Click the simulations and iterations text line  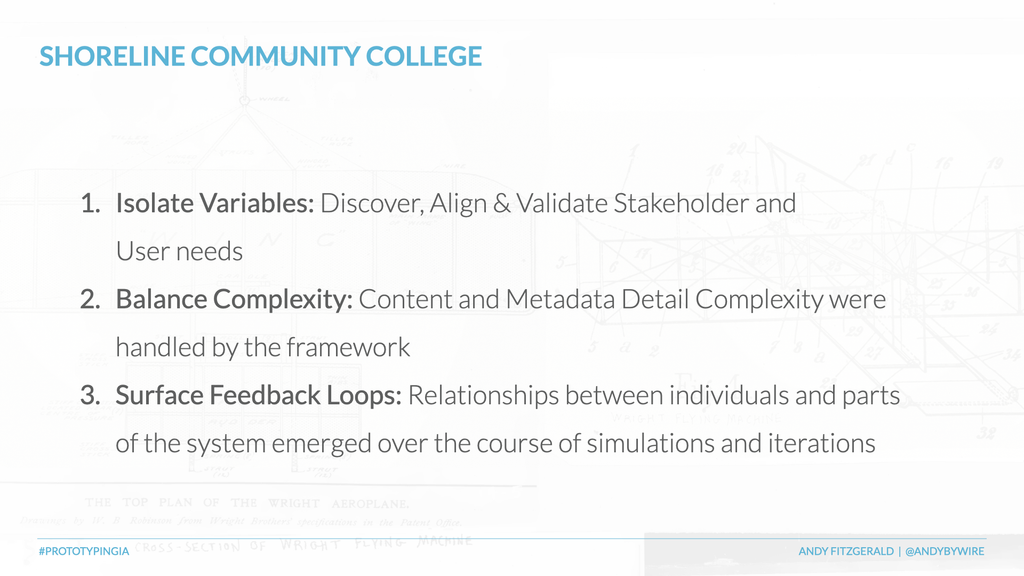tap(495, 443)
